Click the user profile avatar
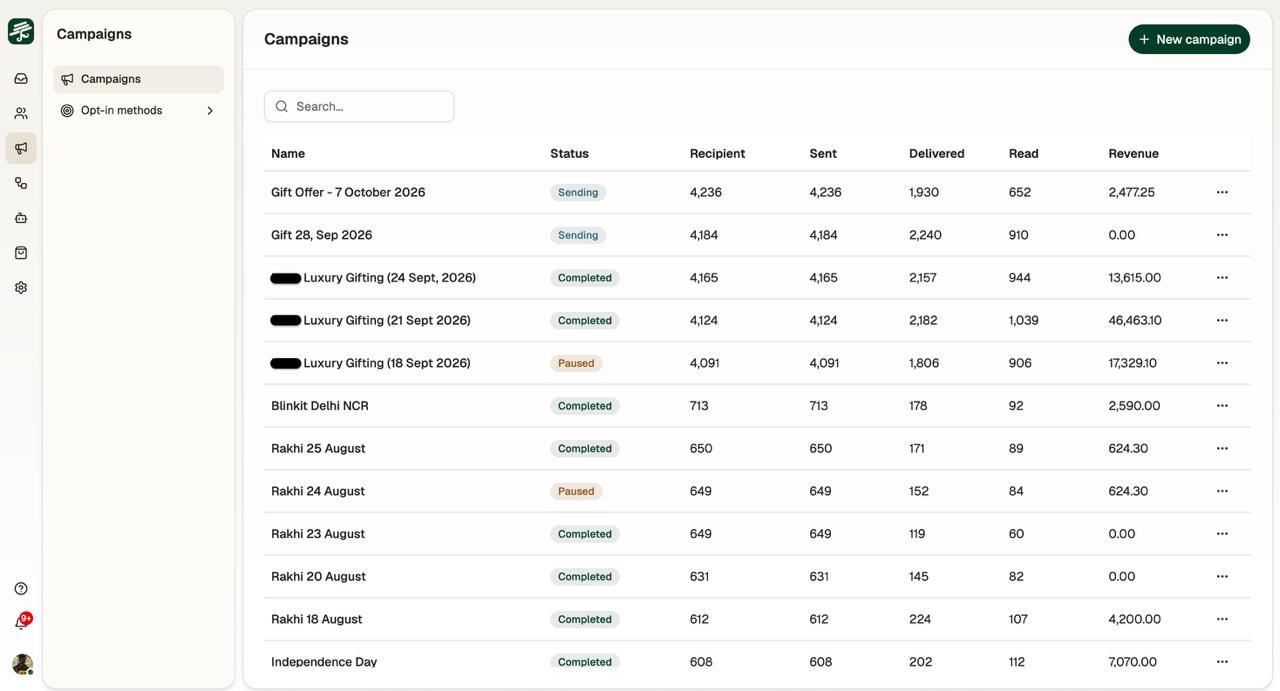This screenshot has width=1280, height=691. coord(22,664)
